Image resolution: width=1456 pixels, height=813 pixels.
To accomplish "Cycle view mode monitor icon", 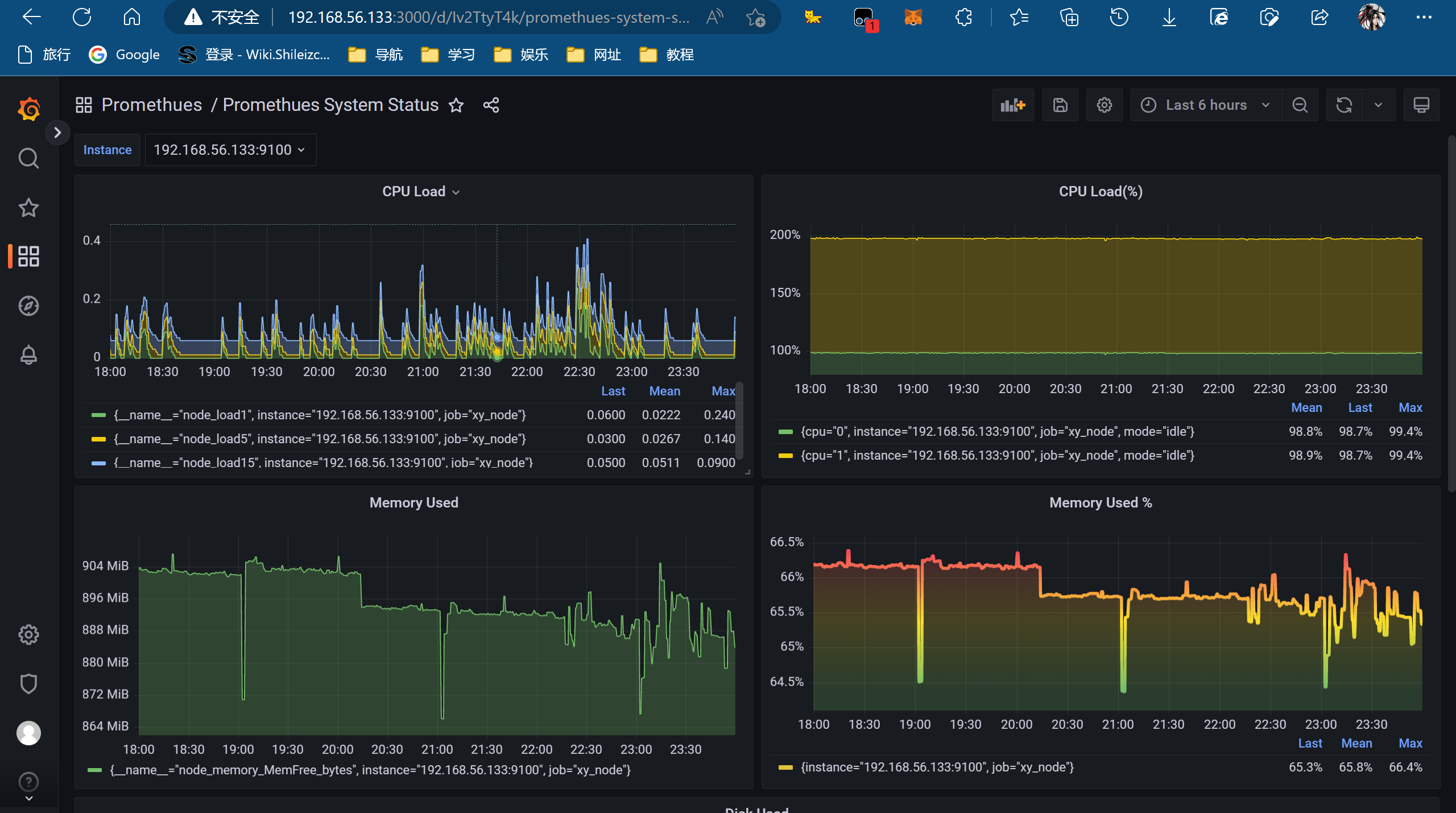I will tap(1421, 105).
